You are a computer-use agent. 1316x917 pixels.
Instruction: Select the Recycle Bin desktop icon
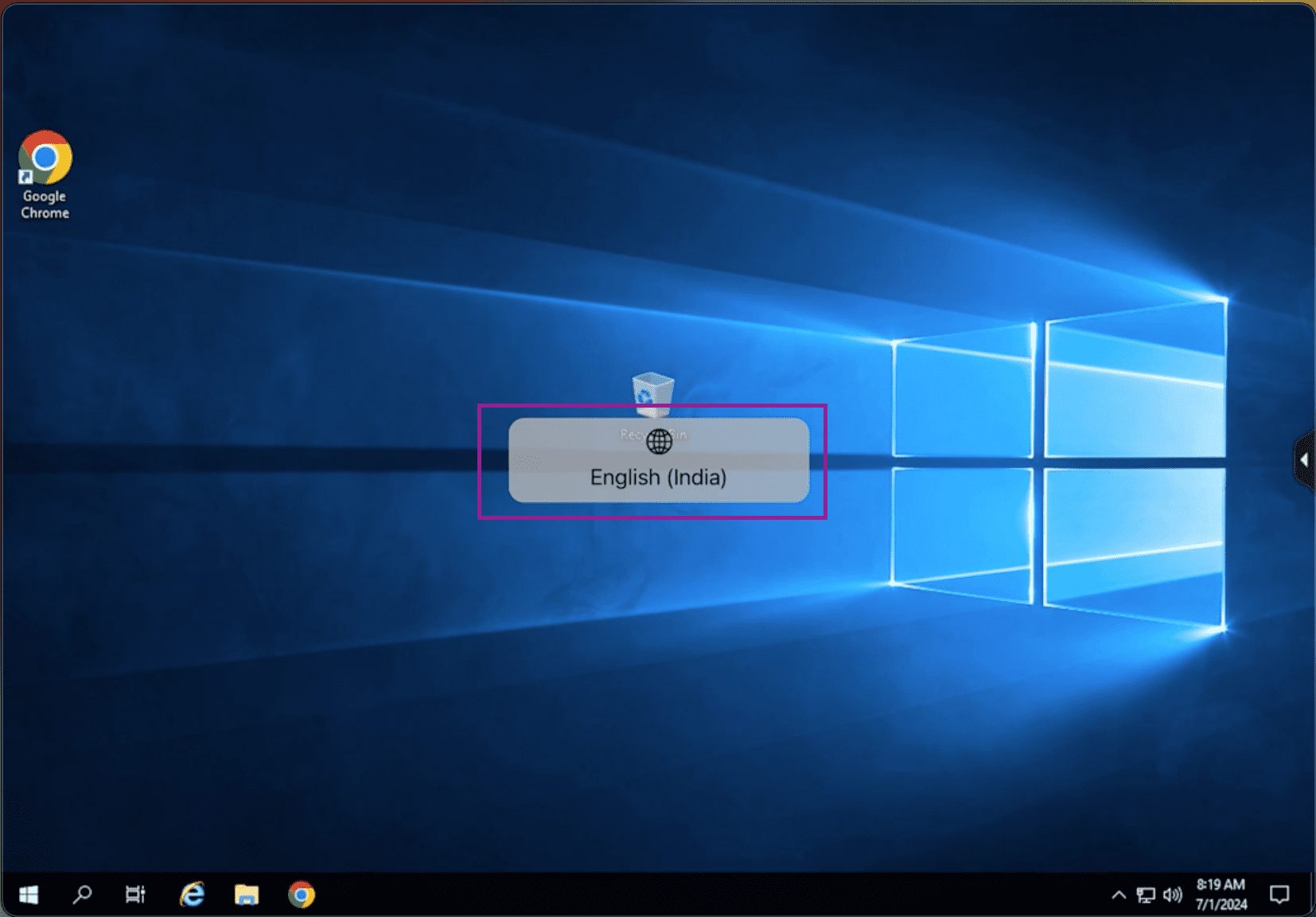[x=652, y=393]
